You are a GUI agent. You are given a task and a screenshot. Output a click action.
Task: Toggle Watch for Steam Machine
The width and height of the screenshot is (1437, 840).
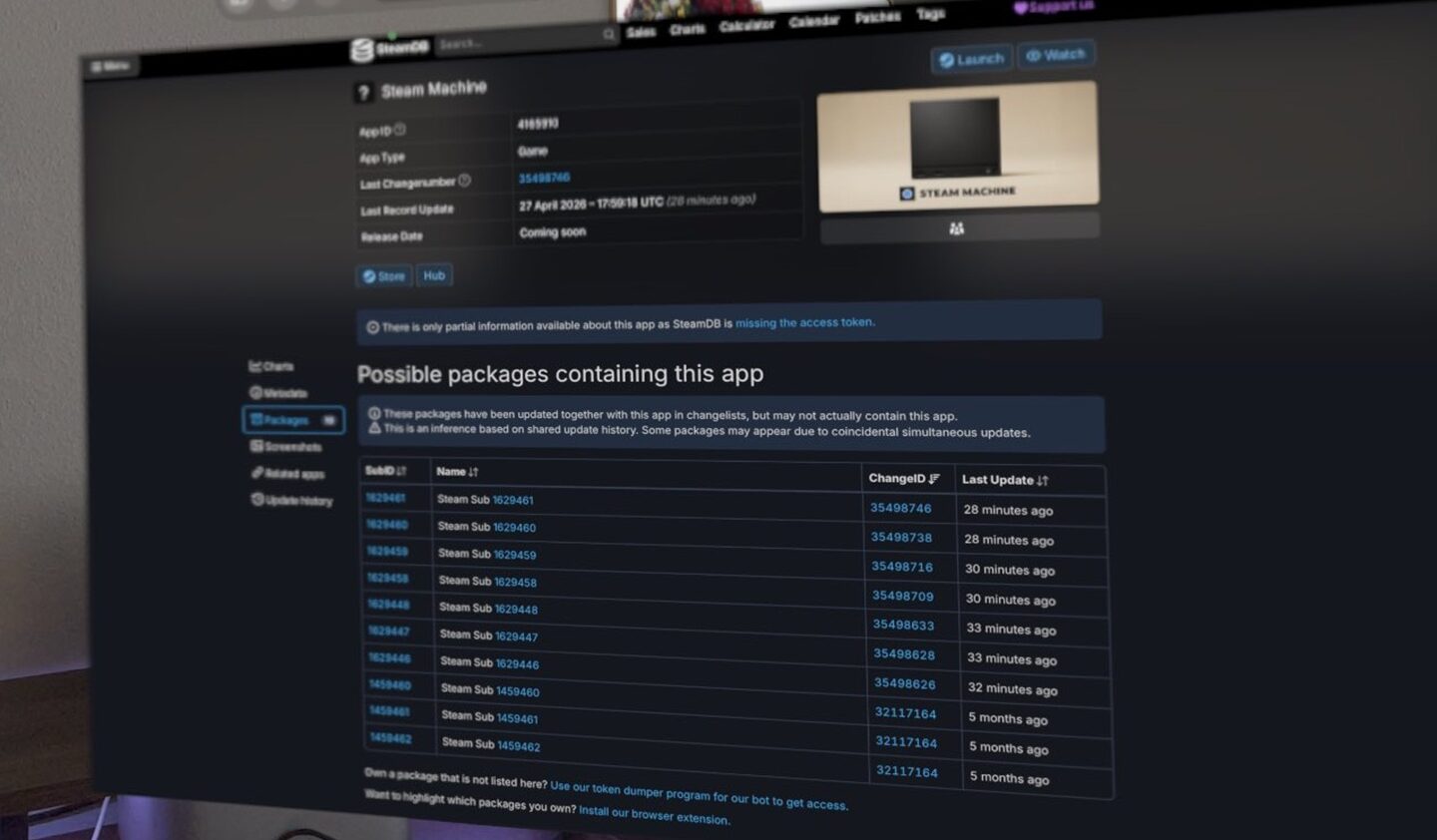(1056, 54)
